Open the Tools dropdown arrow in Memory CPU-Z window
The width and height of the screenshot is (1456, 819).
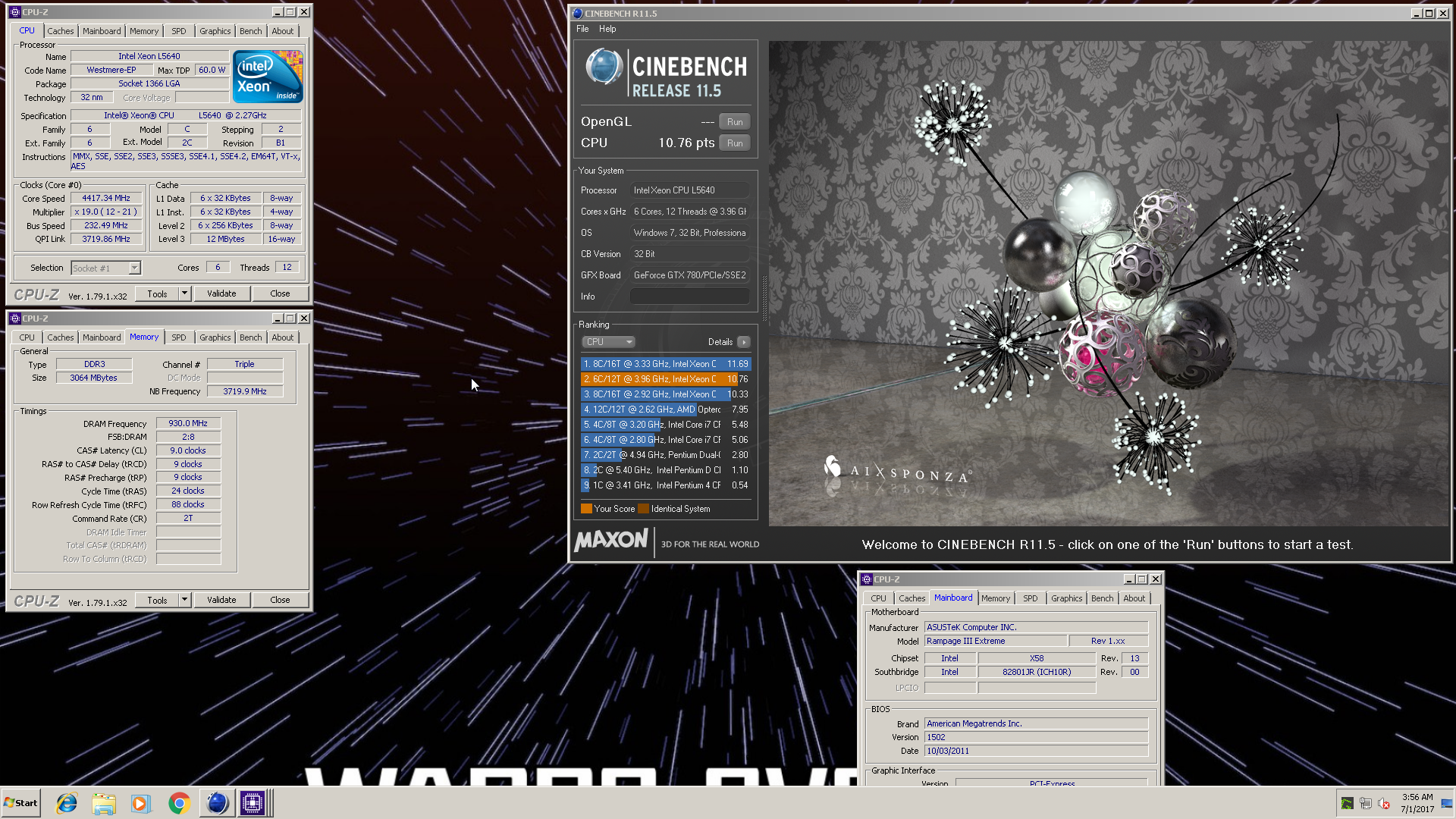pyautogui.click(x=184, y=600)
